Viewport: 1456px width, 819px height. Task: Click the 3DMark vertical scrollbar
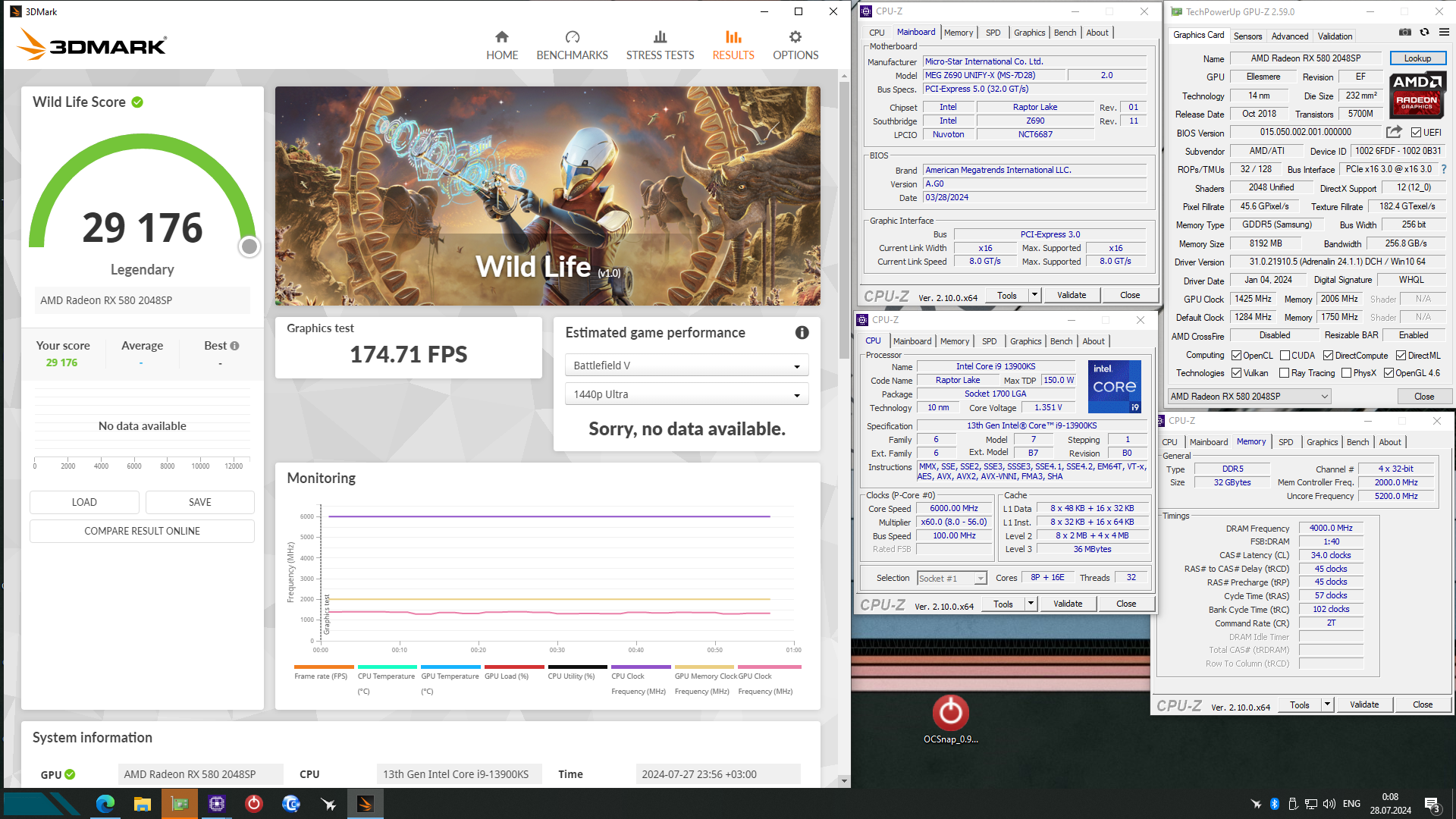pyautogui.click(x=844, y=220)
